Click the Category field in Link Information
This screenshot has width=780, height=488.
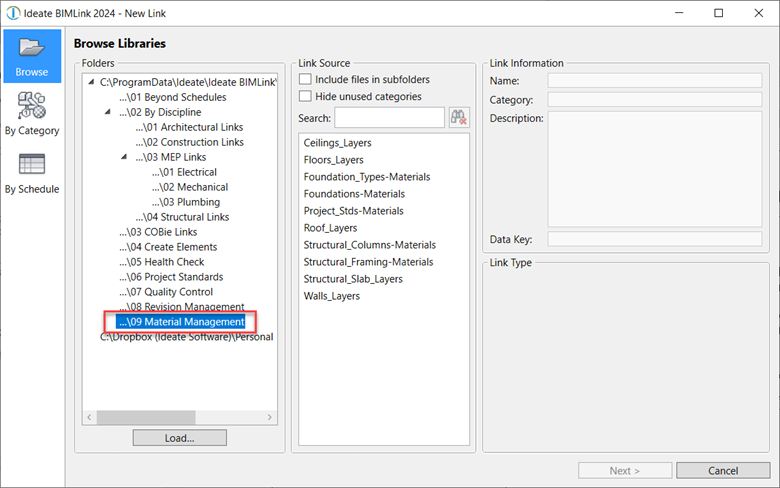click(655, 99)
